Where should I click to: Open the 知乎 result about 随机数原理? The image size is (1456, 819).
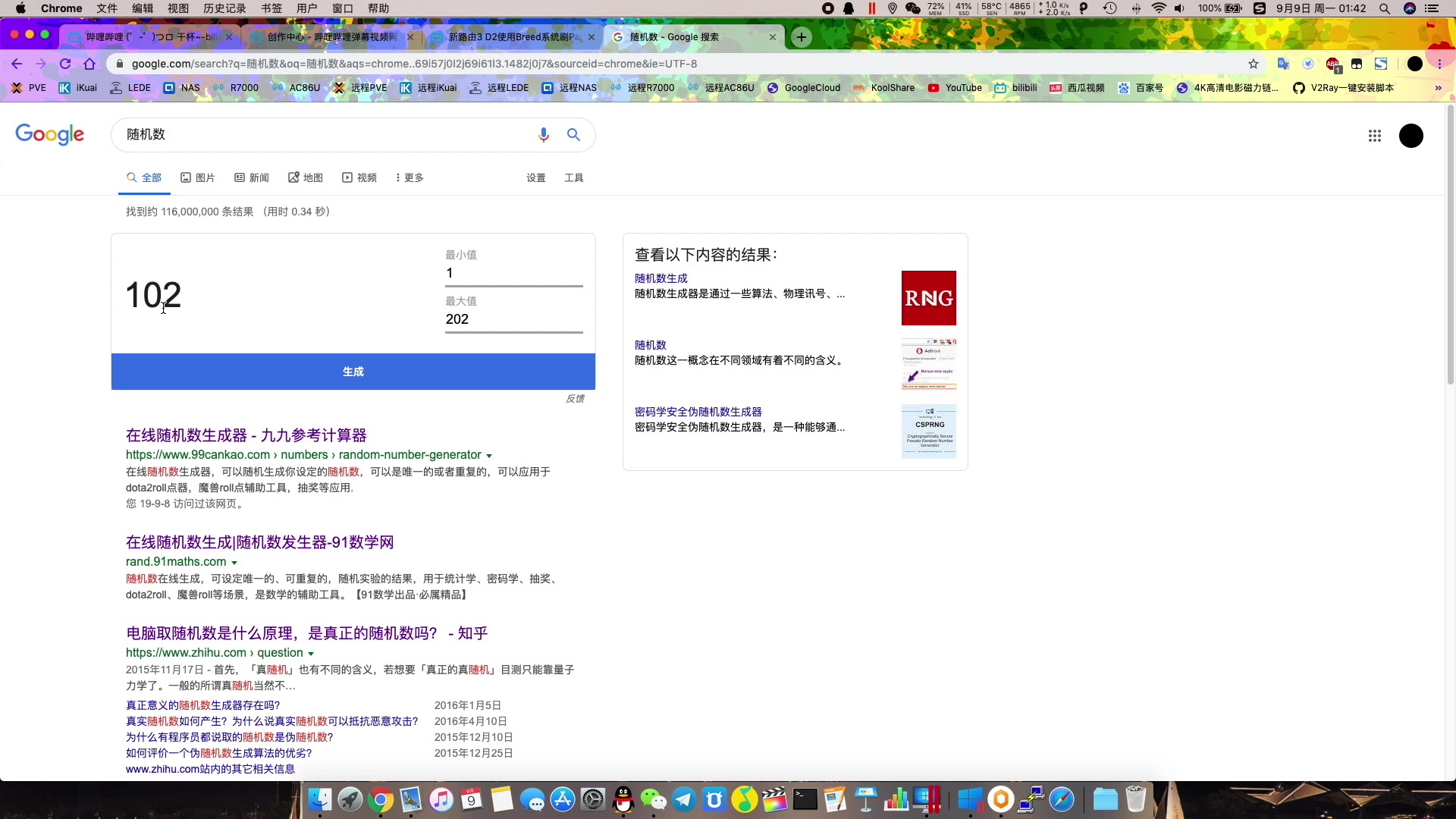(x=306, y=633)
